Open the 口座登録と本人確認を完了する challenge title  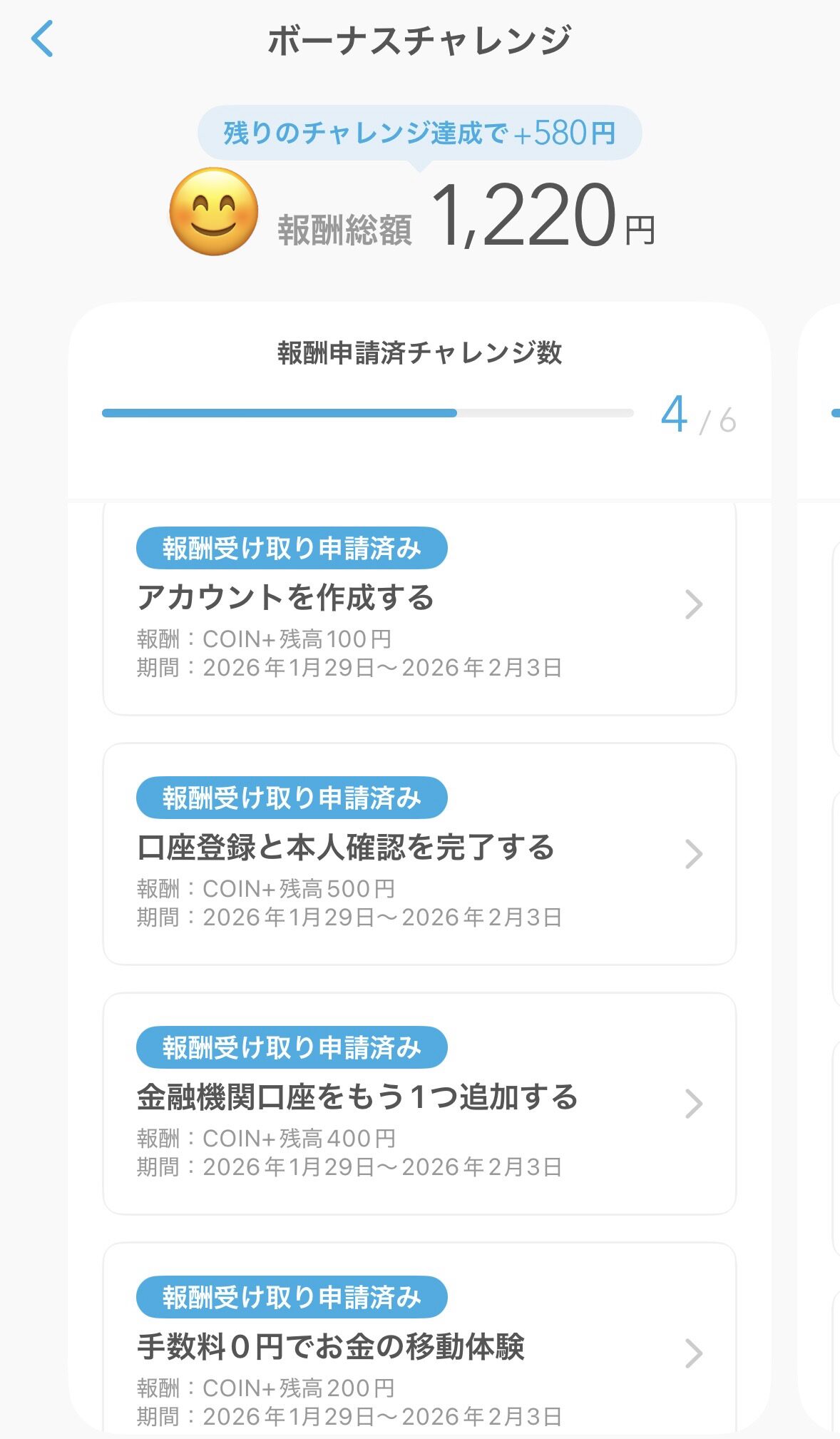coord(346,848)
